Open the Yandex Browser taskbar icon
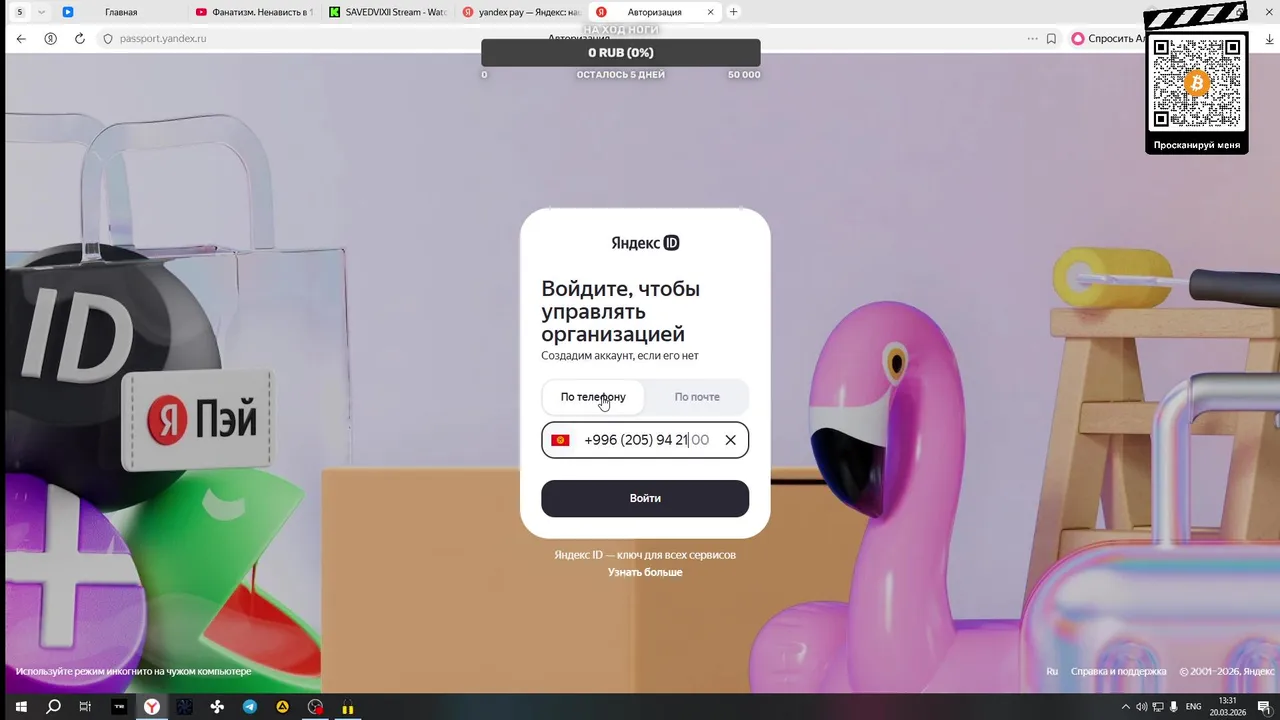1280x720 pixels. (152, 707)
